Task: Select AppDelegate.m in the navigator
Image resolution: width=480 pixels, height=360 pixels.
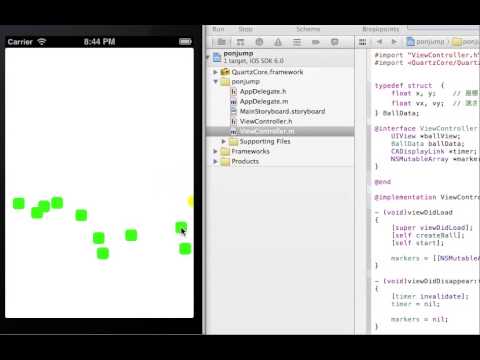Action: tap(264, 101)
